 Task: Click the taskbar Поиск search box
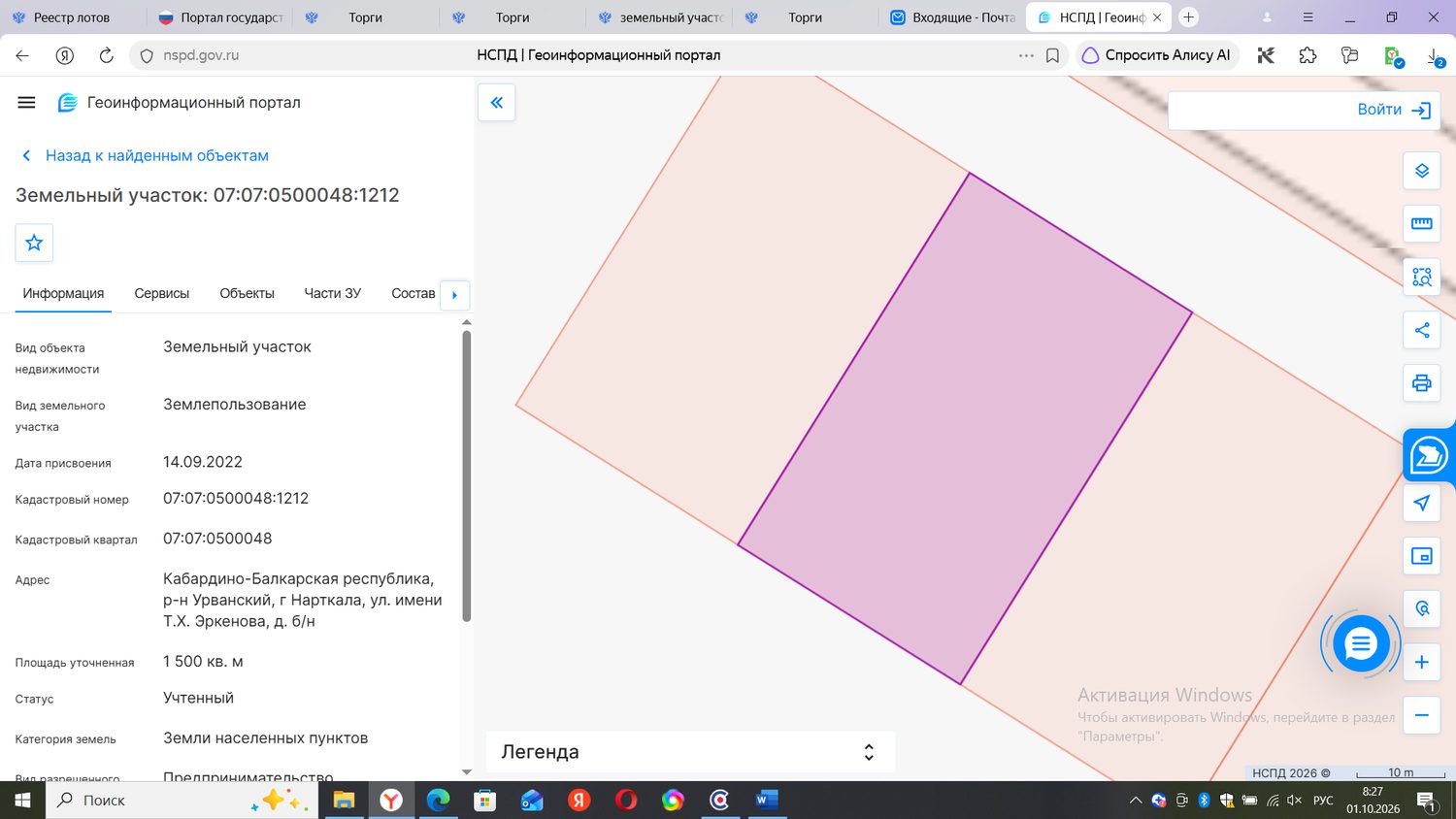[181, 801]
